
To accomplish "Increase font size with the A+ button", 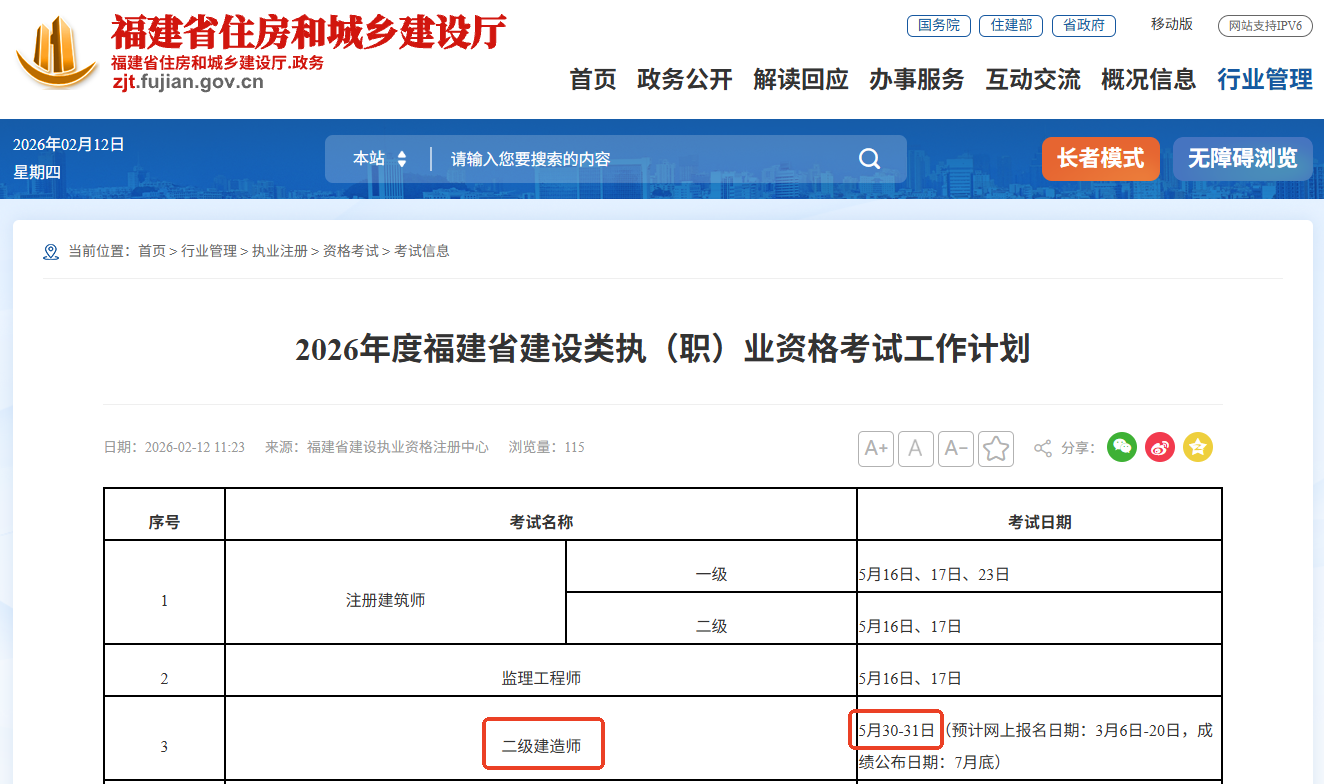I will (875, 448).
